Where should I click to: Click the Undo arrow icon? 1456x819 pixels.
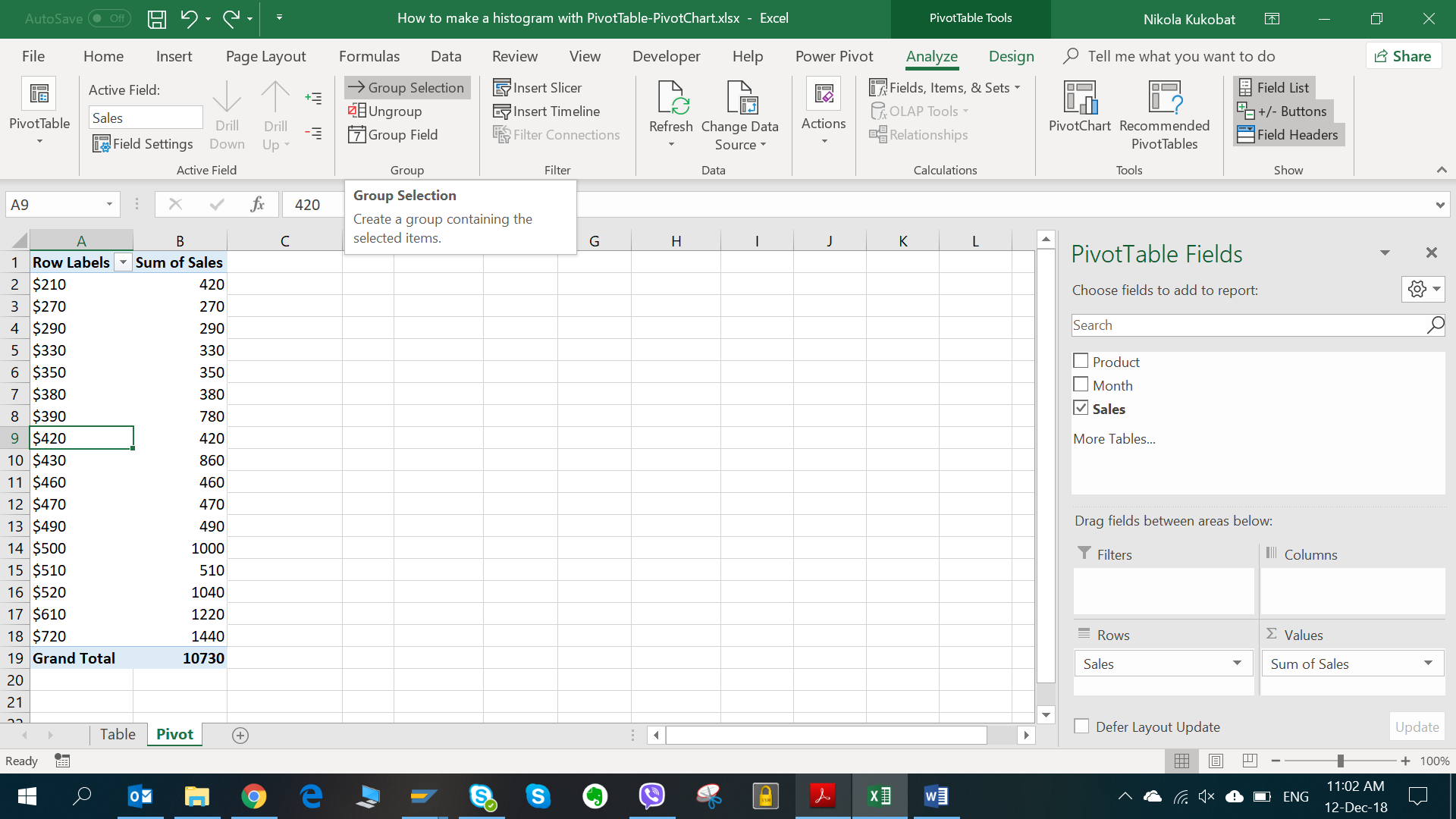point(189,18)
